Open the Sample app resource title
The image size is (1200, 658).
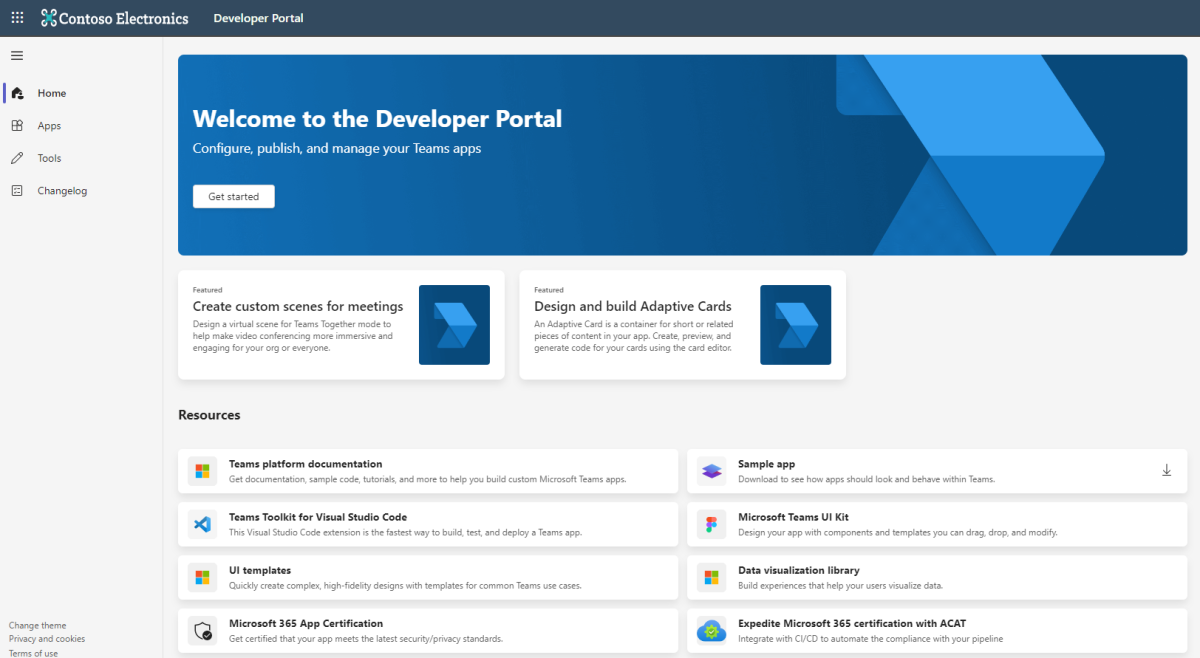coord(766,464)
